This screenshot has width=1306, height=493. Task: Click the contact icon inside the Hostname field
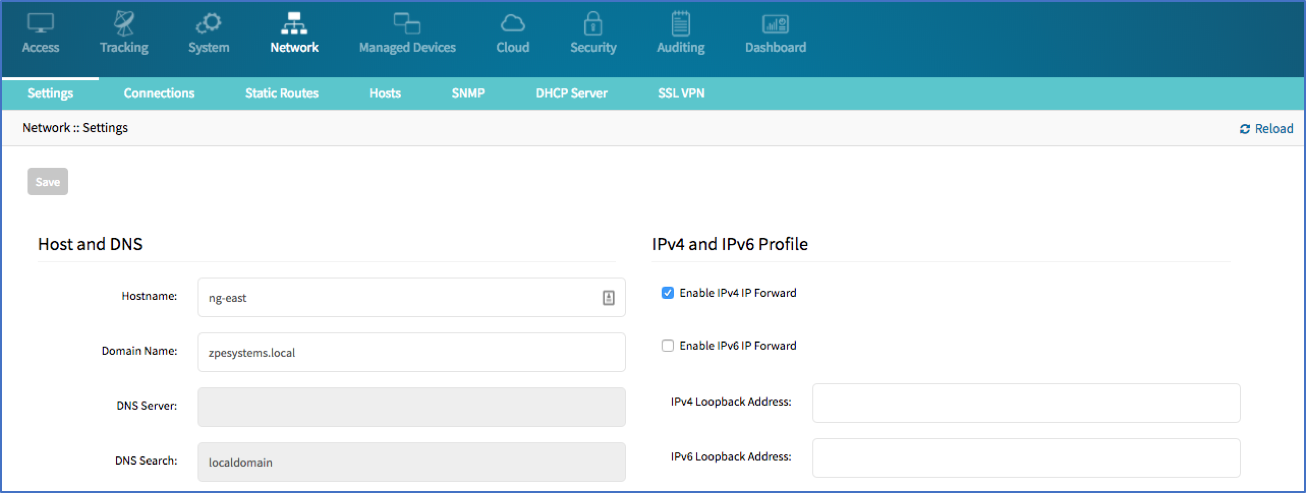[x=608, y=297]
